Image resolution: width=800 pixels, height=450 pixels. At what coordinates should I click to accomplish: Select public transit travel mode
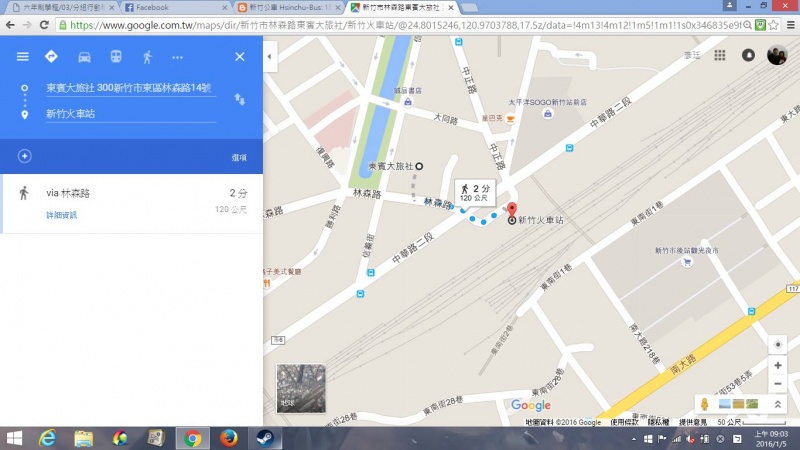[x=115, y=57]
